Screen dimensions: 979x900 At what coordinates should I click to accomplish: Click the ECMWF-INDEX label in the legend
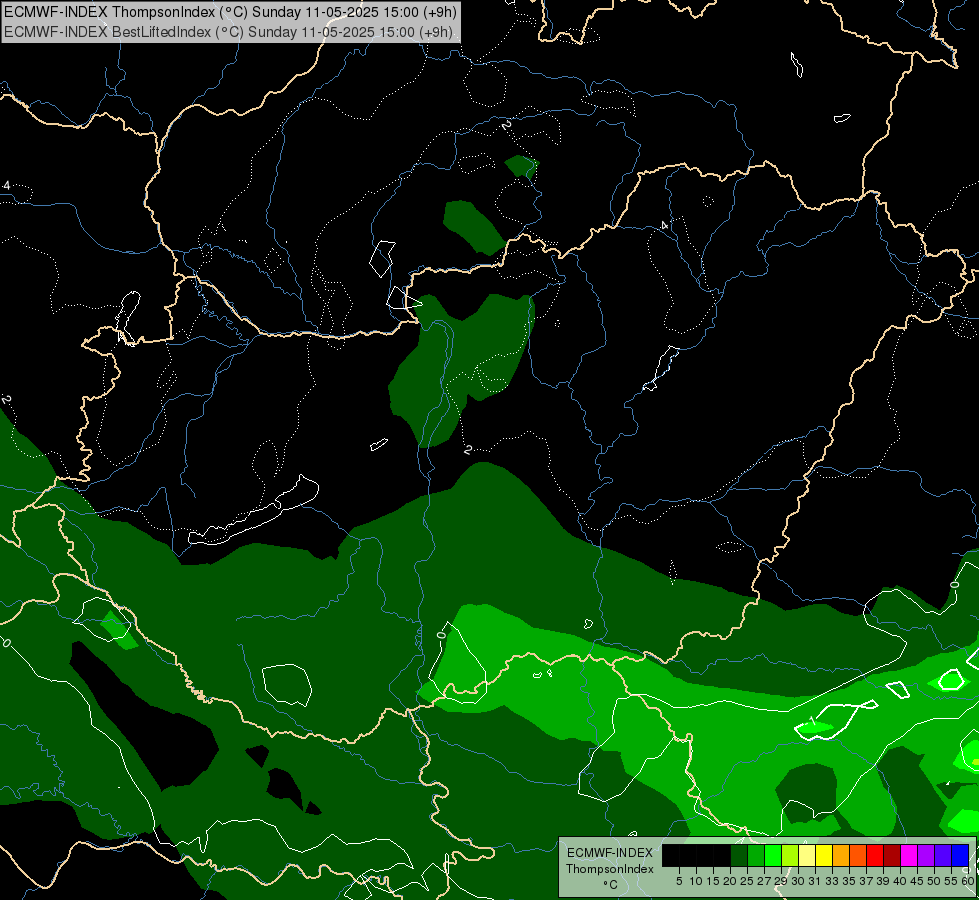(x=610, y=853)
